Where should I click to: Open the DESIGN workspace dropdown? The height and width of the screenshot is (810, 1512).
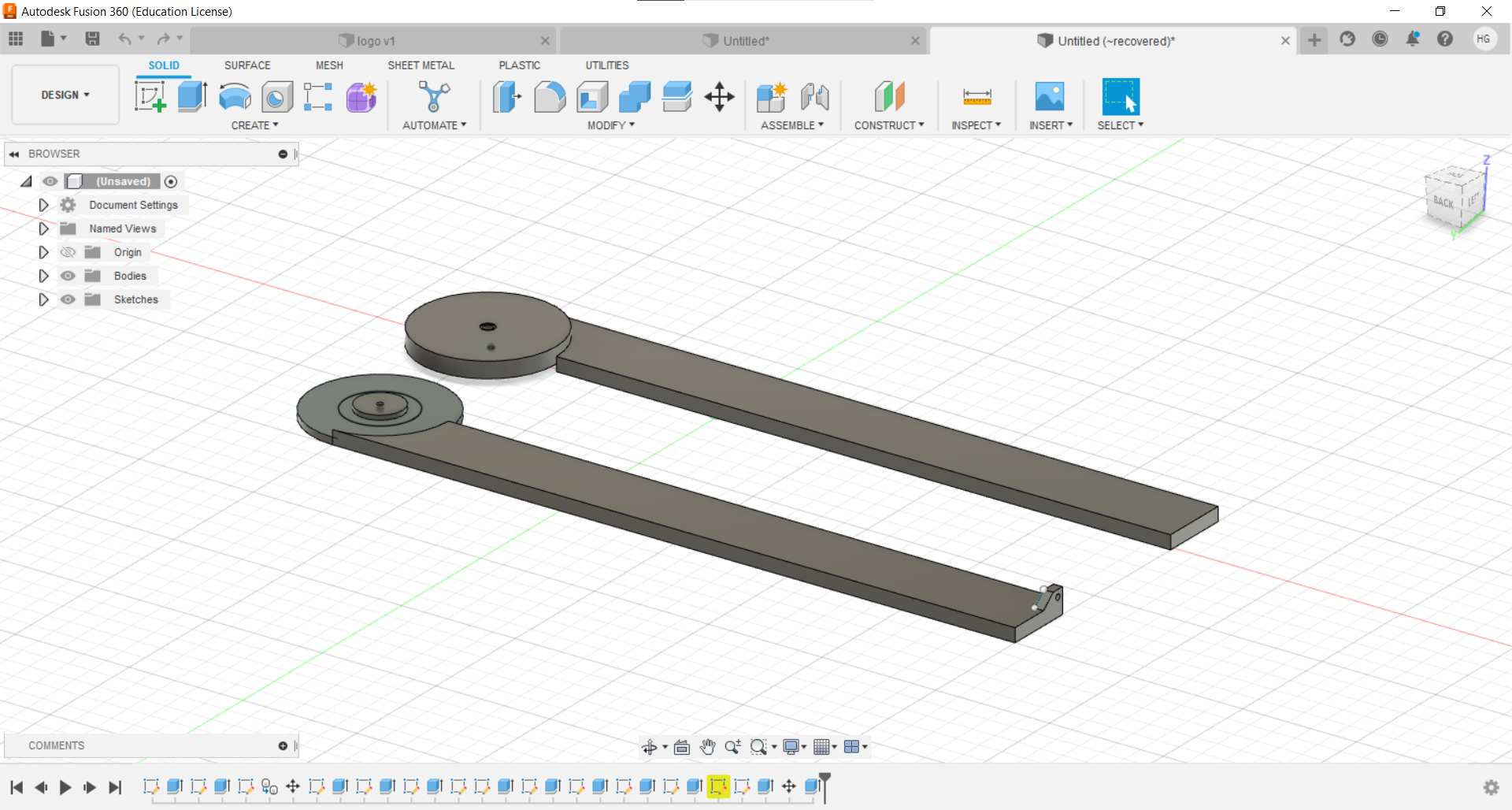point(65,95)
